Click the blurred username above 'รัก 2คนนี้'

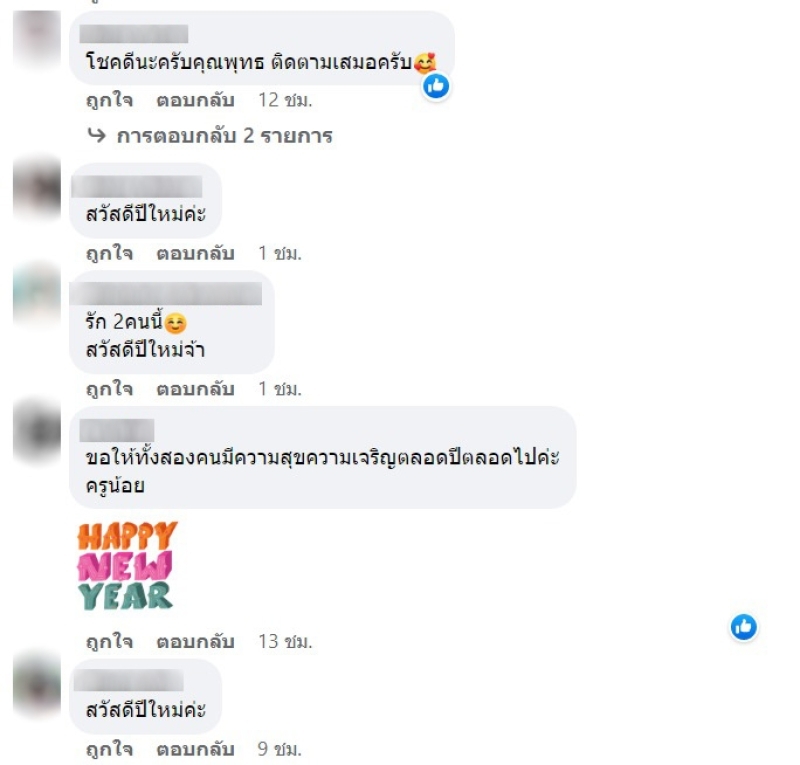click(166, 293)
